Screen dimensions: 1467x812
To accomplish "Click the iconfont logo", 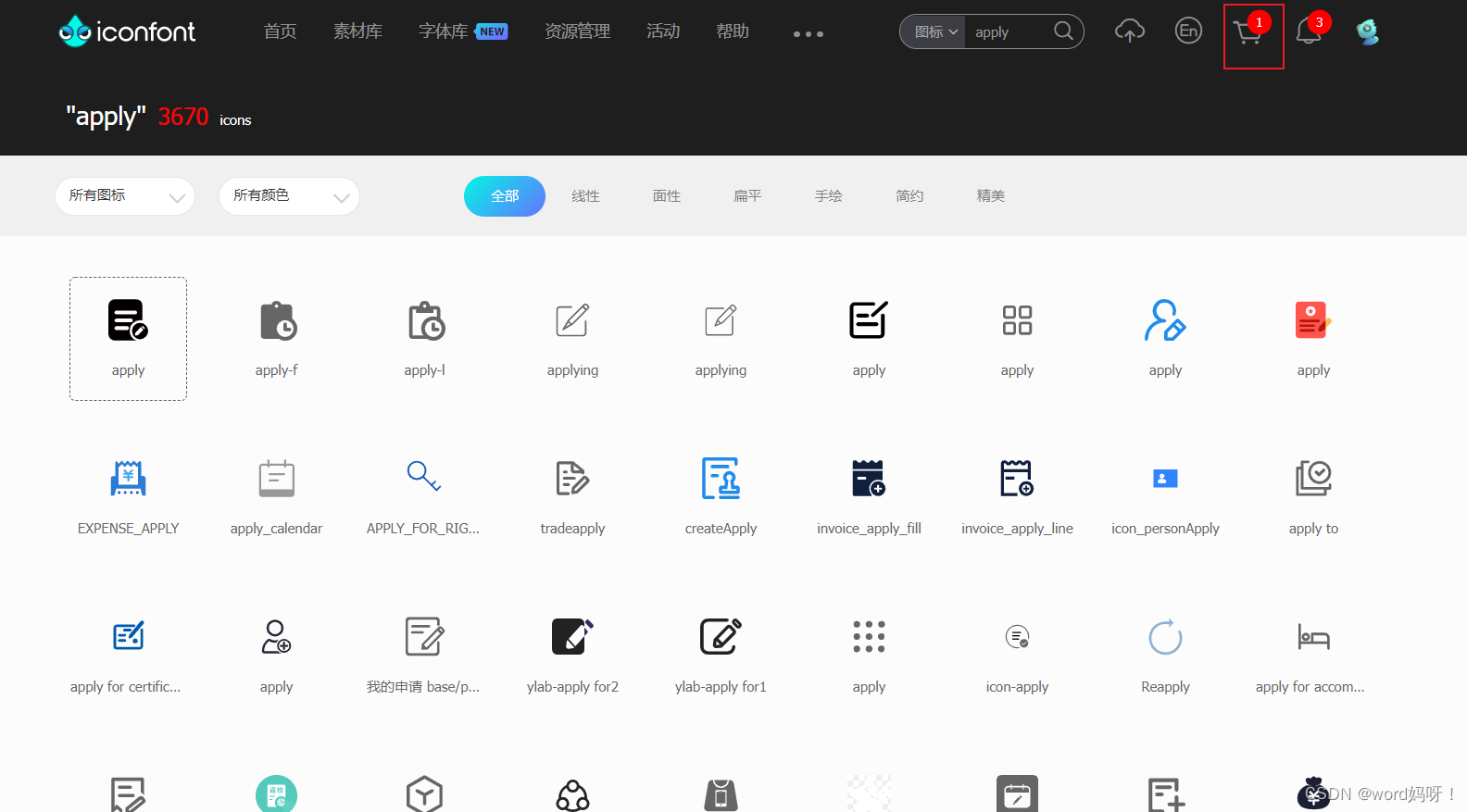I will click(127, 31).
